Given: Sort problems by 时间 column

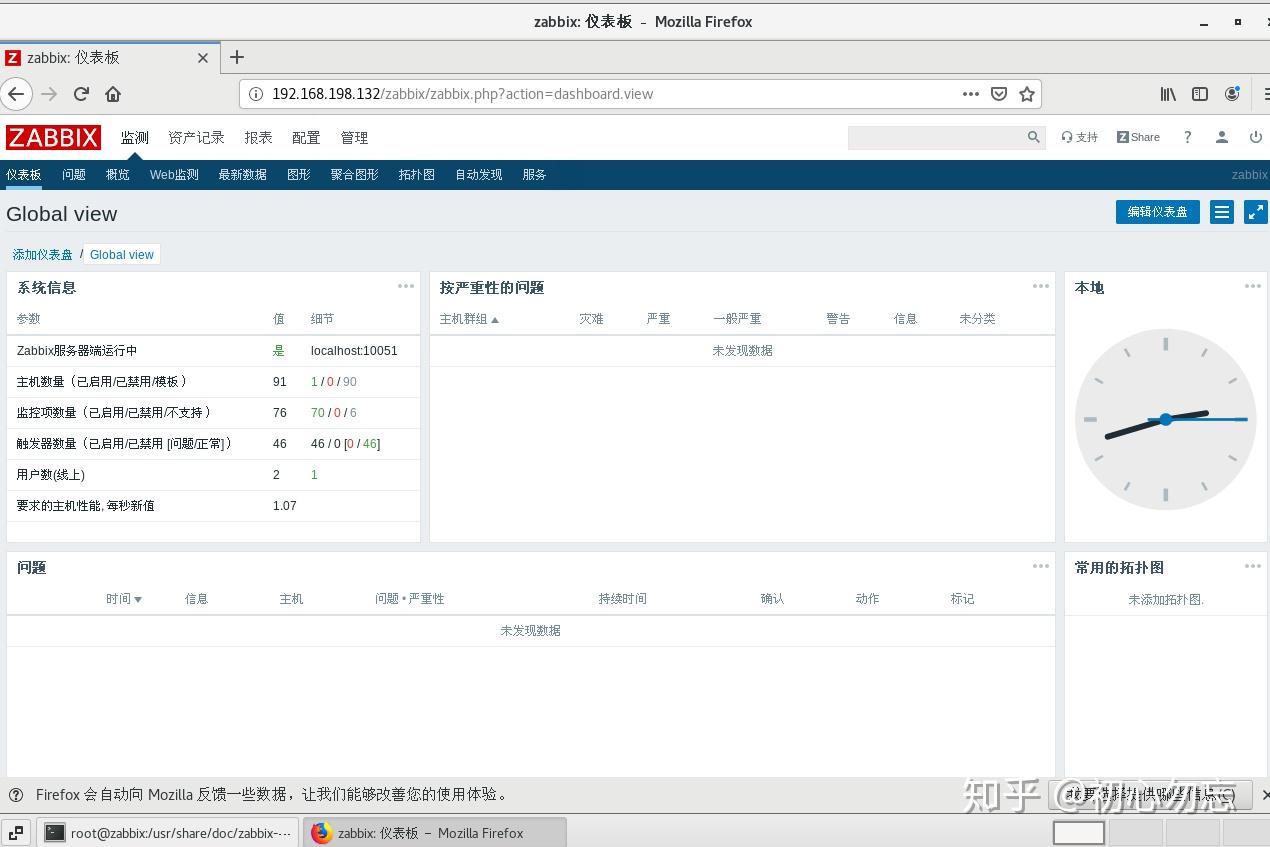Looking at the screenshot, I should click(124, 599).
